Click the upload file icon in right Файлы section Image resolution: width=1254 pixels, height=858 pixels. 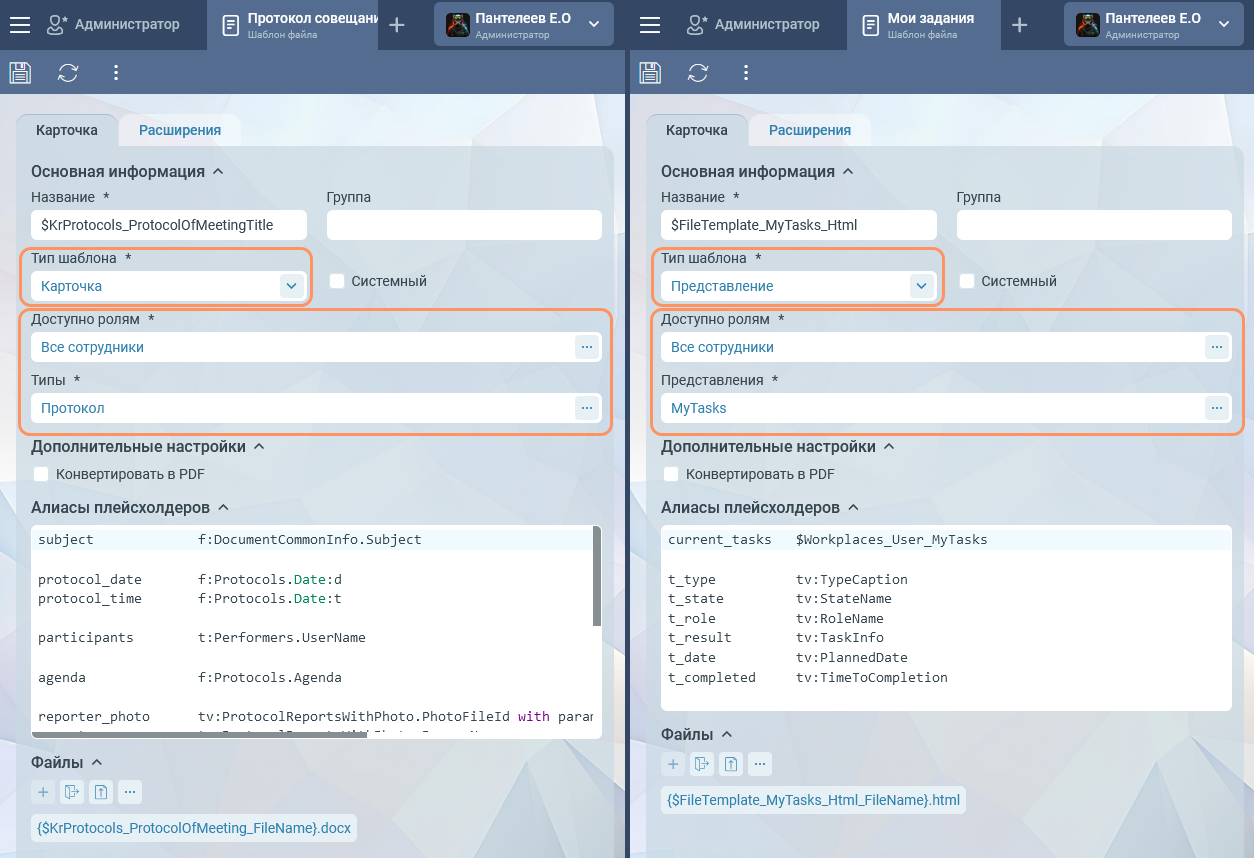[731, 765]
